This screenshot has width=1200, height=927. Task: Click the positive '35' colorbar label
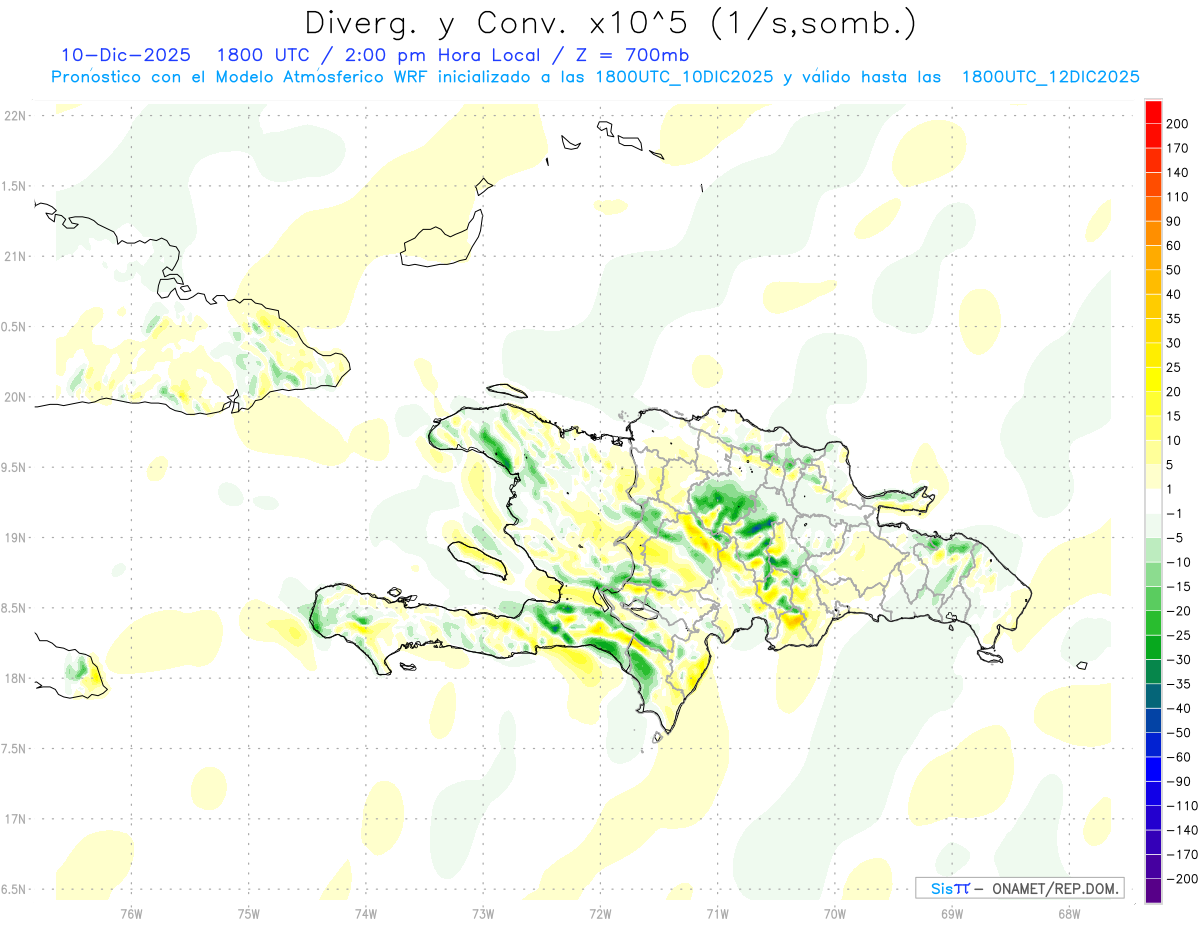tap(1175, 318)
